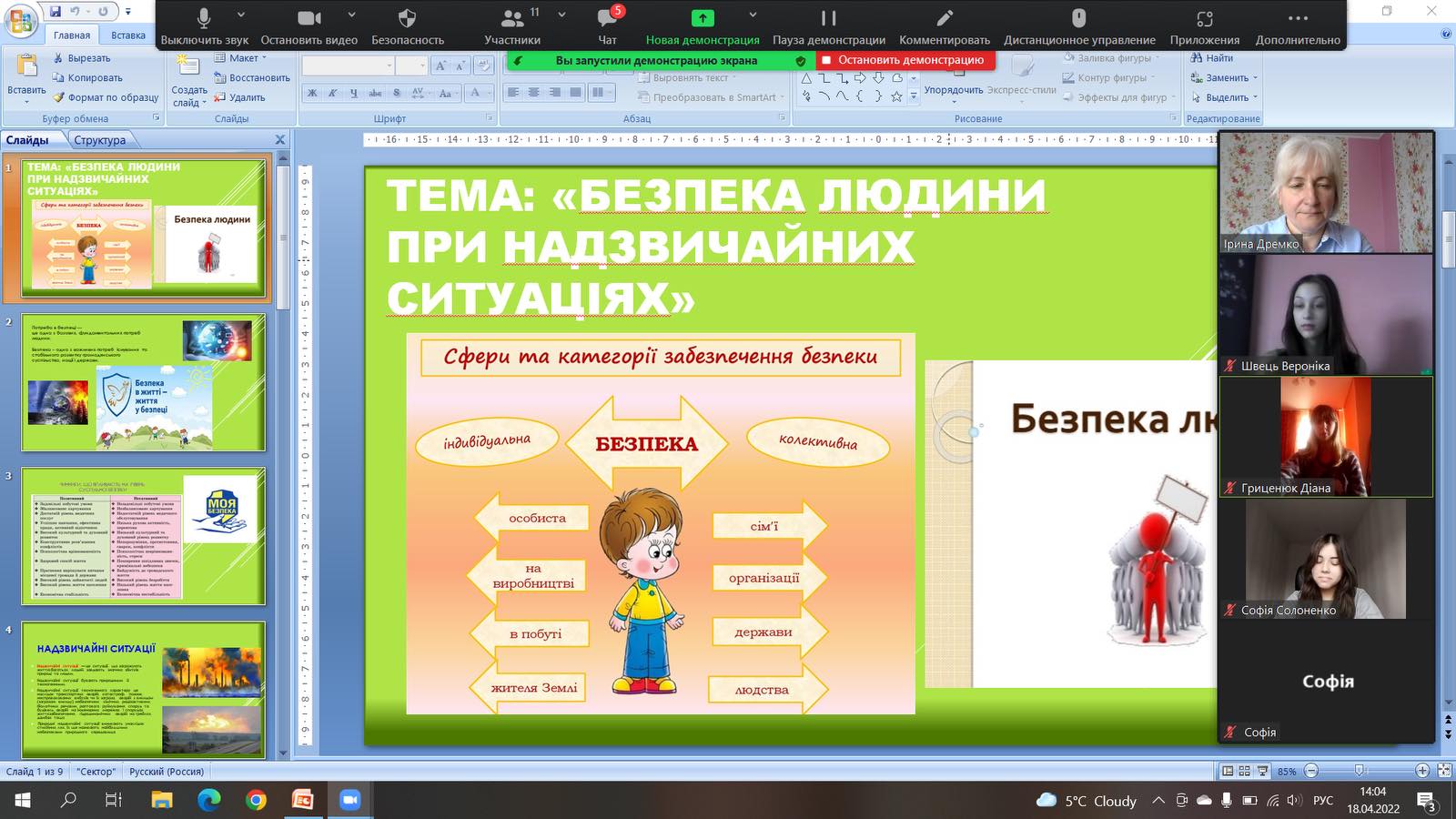Viewport: 1456px width, 819px height.
Task: Open the Zoom chat panel
Action: click(x=607, y=25)
